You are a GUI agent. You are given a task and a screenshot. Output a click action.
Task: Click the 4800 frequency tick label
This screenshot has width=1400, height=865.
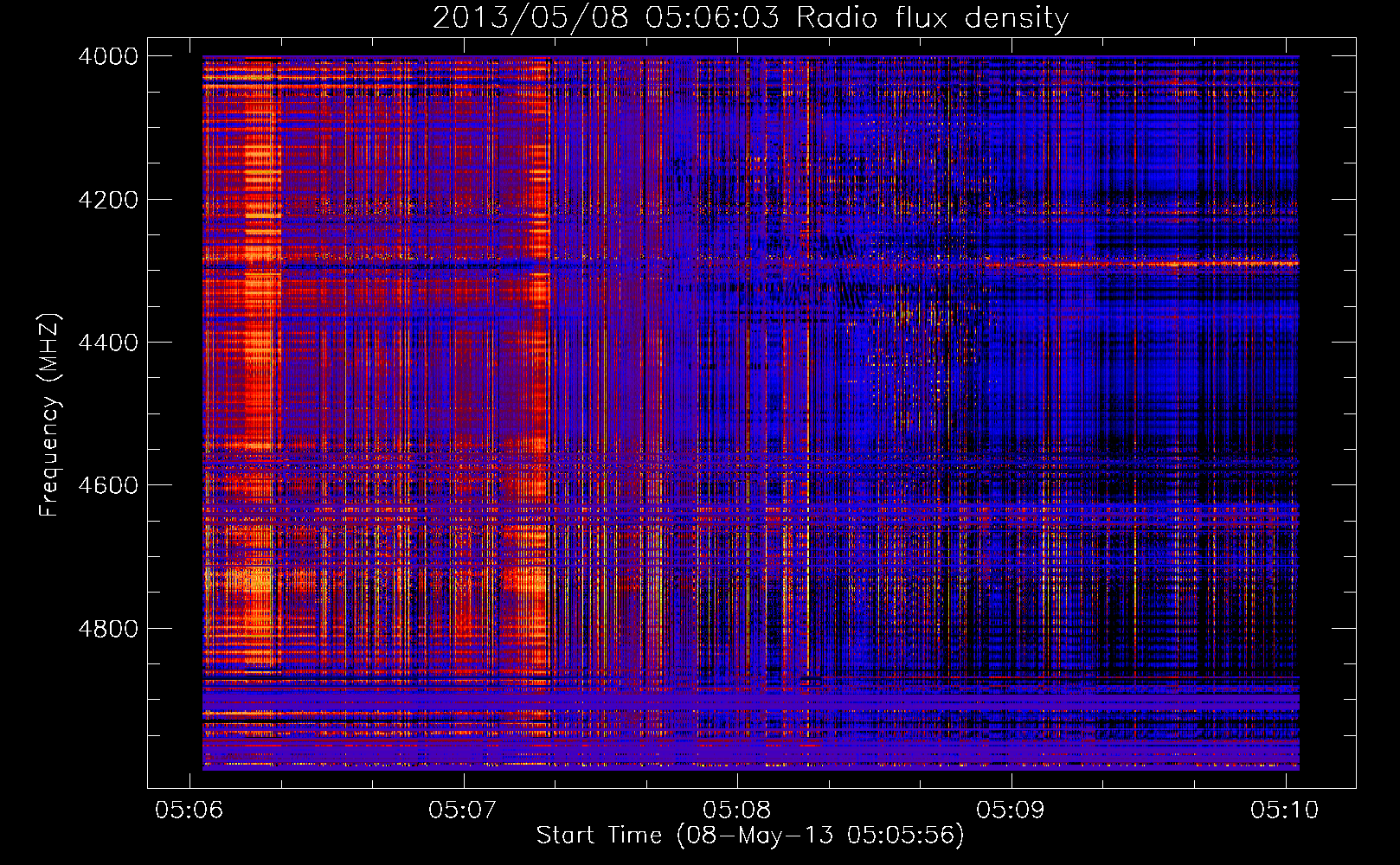point(108,629)
